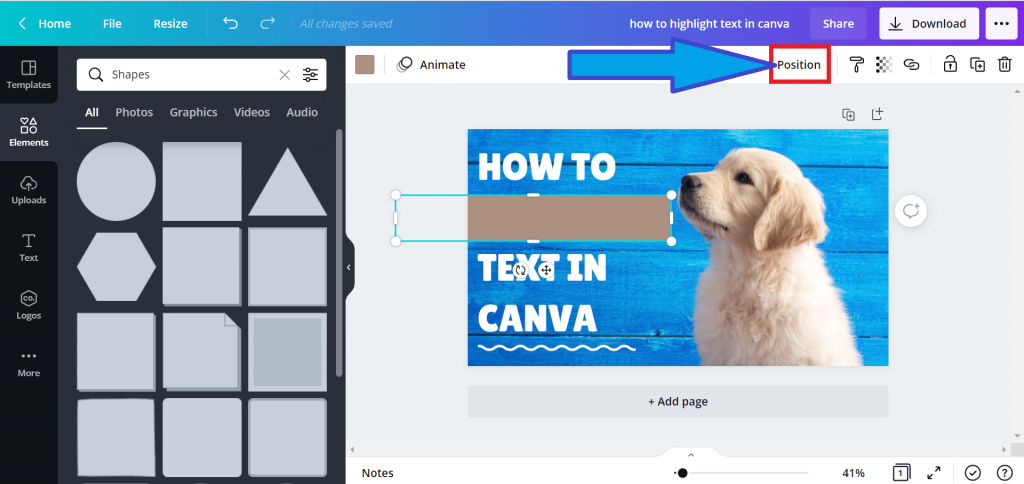Screen dimensions: 1024x484
Task: Click the ellipsis button next to Download
Action: tap(1001, 24)
